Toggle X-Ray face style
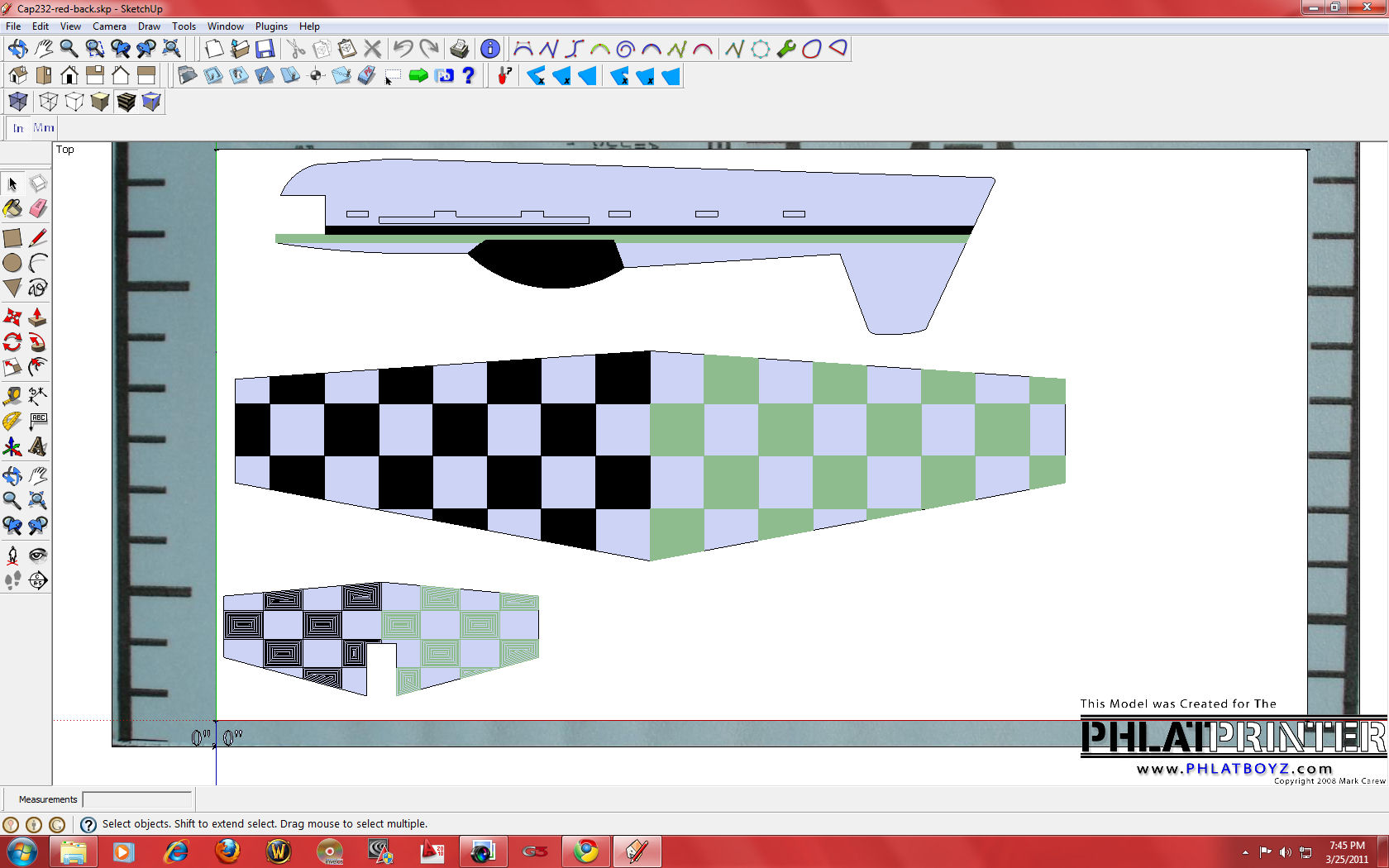This screenshot has height=868, width=1389. [18, 102]
